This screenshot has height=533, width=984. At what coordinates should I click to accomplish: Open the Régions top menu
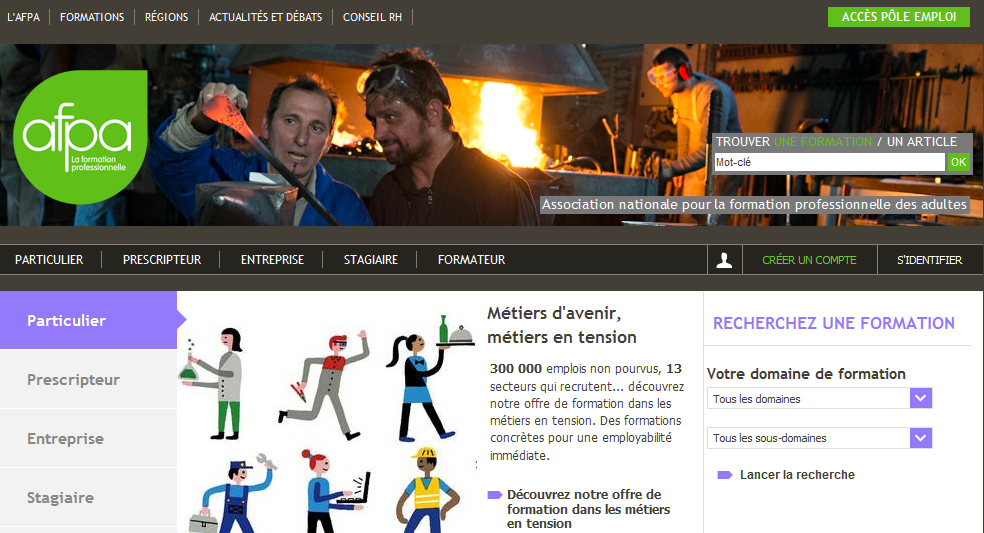point(166,17)
